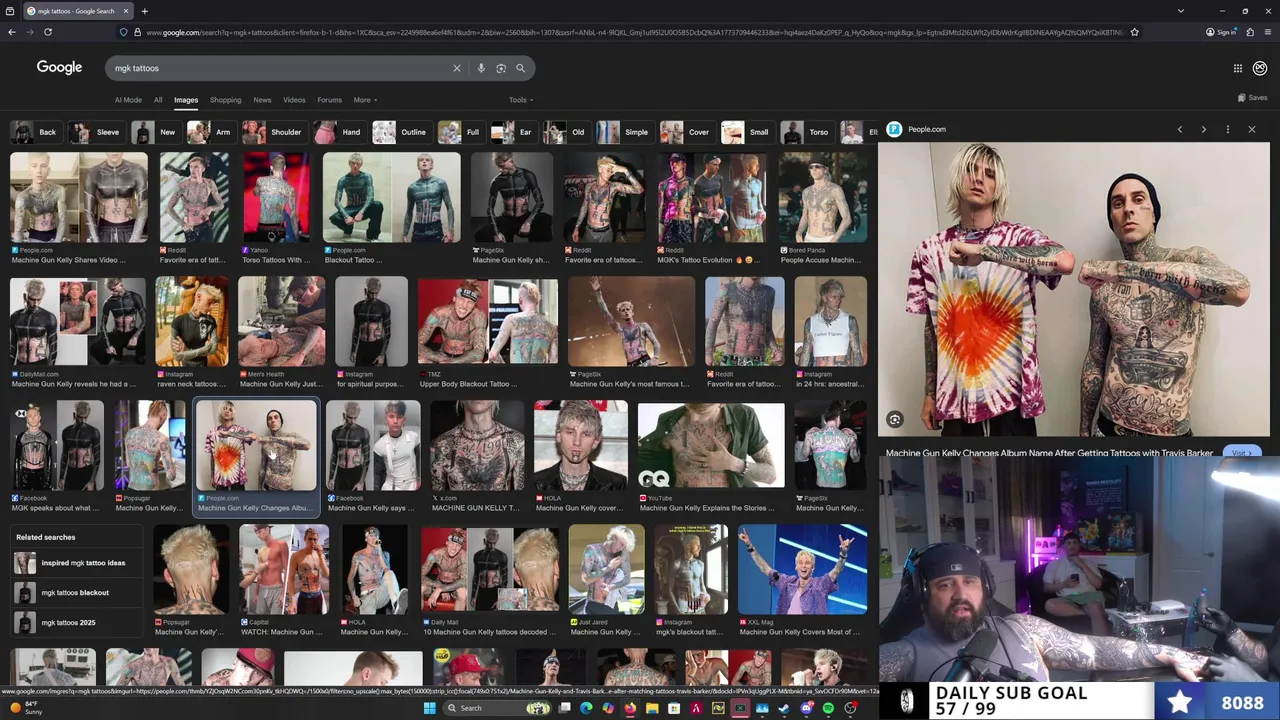Click the Google logo
The width and height of the screenshot is (1280, 720).
59,67
